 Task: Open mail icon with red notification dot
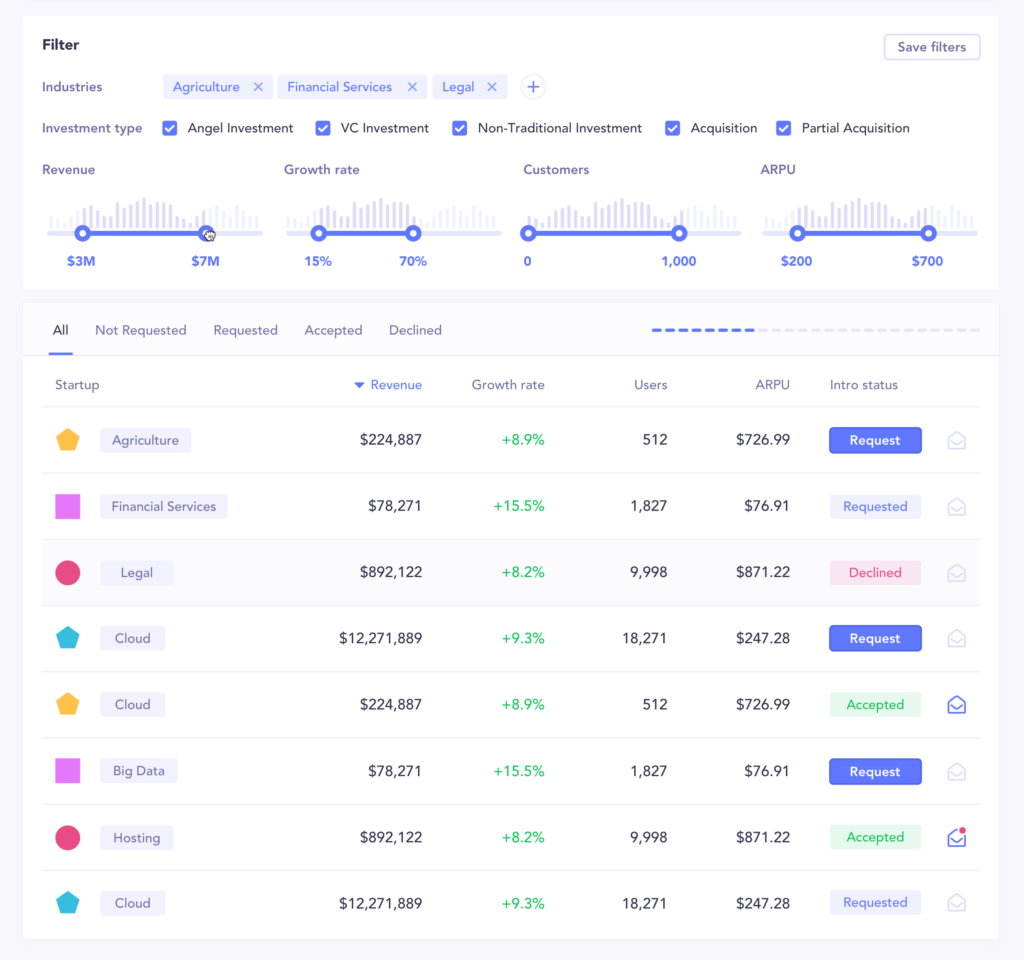956,838
